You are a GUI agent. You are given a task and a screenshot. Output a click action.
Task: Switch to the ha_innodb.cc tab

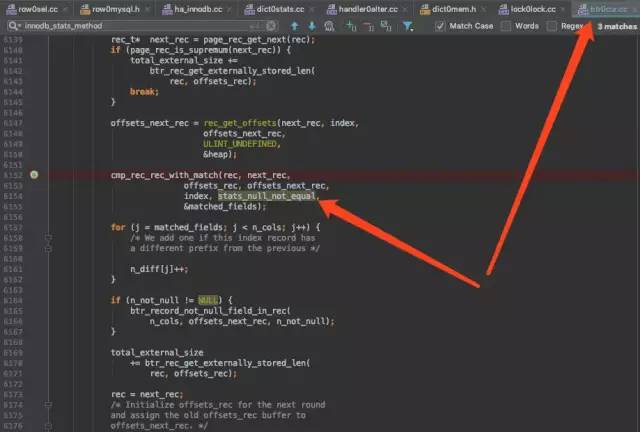tap(198, 9)
